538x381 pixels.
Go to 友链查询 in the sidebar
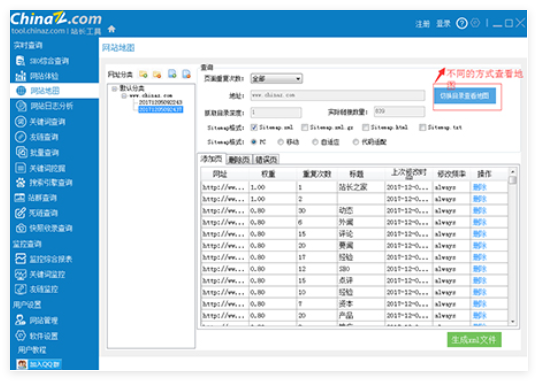(x=37, y=137)
